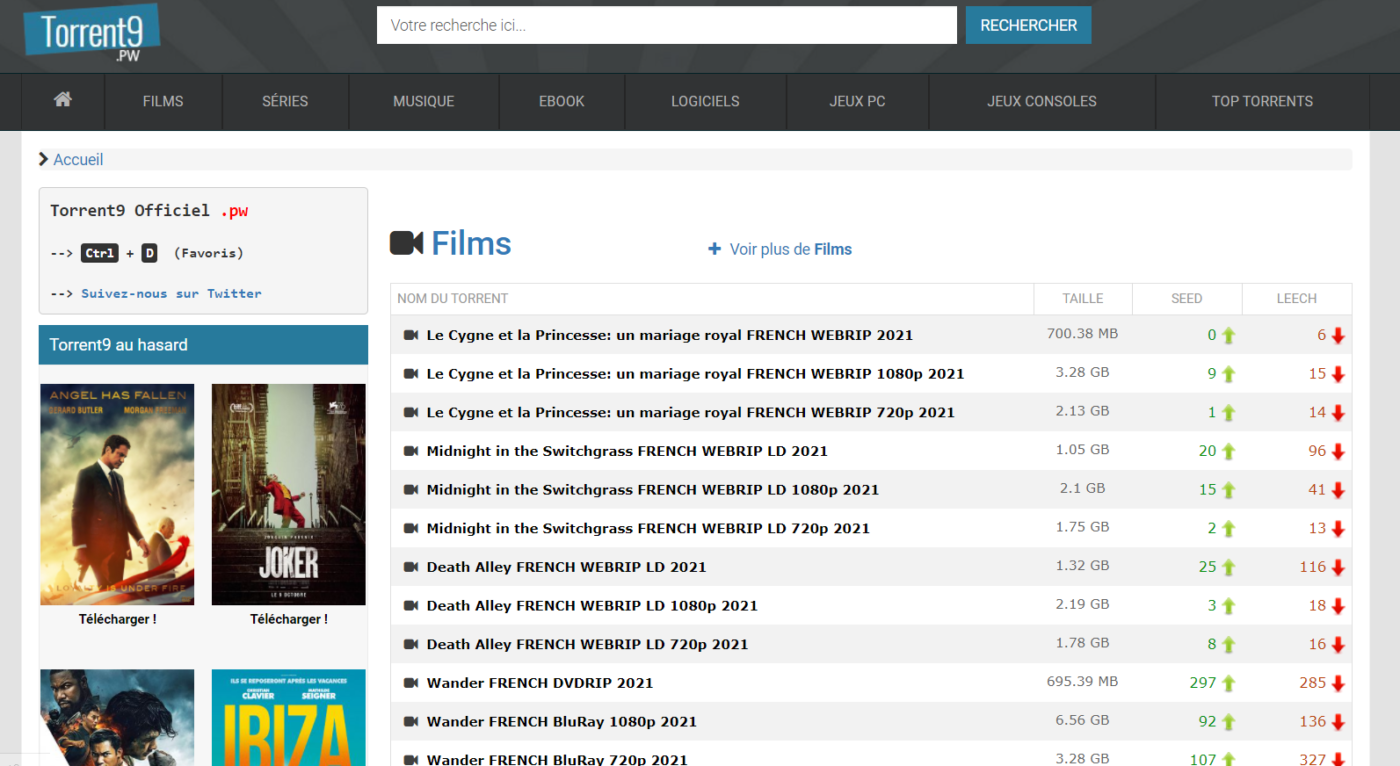Click the LEECH column header

coord(1297,298)
